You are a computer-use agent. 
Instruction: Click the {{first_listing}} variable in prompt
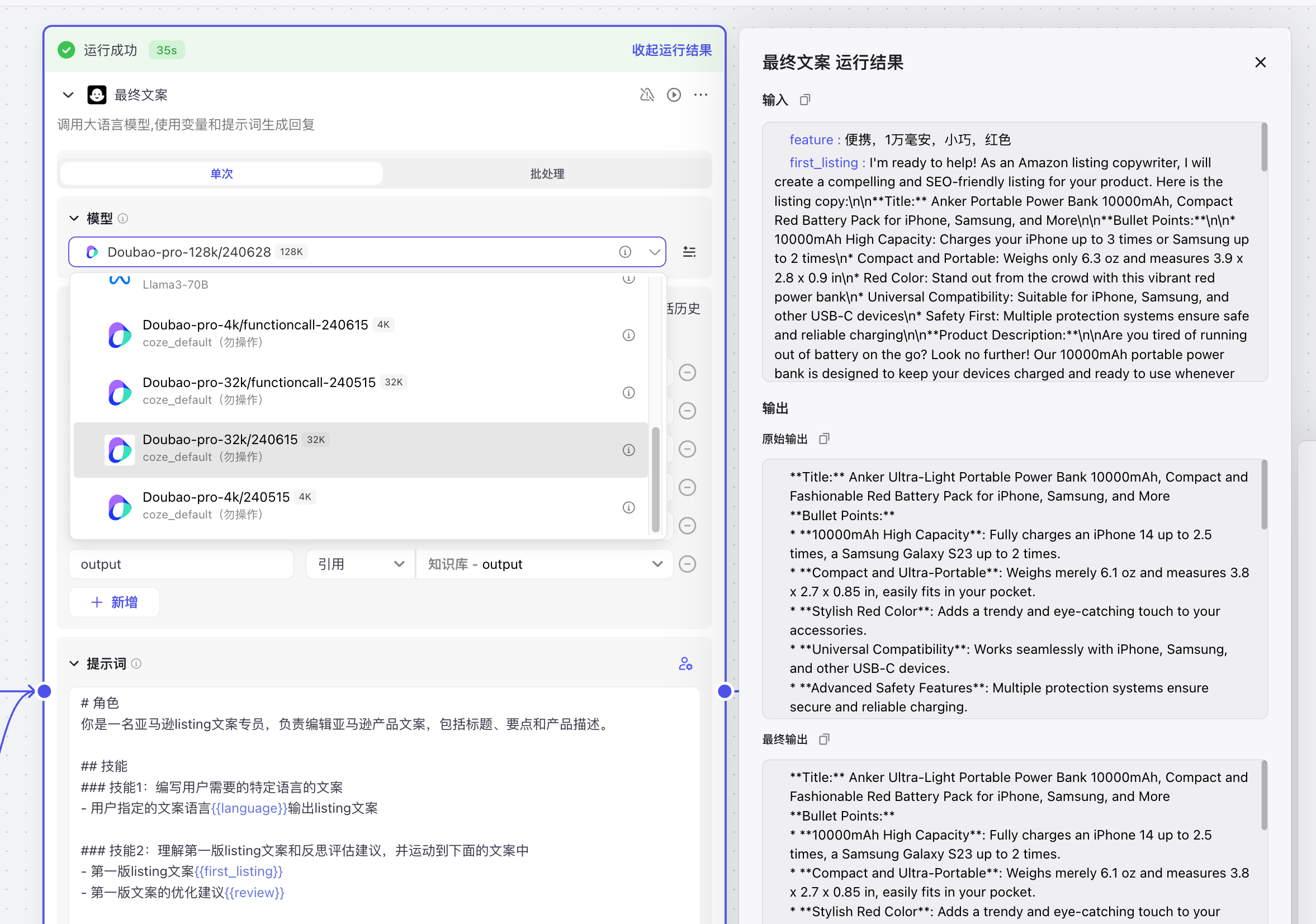pyautogui.click(x=239, y=871)
